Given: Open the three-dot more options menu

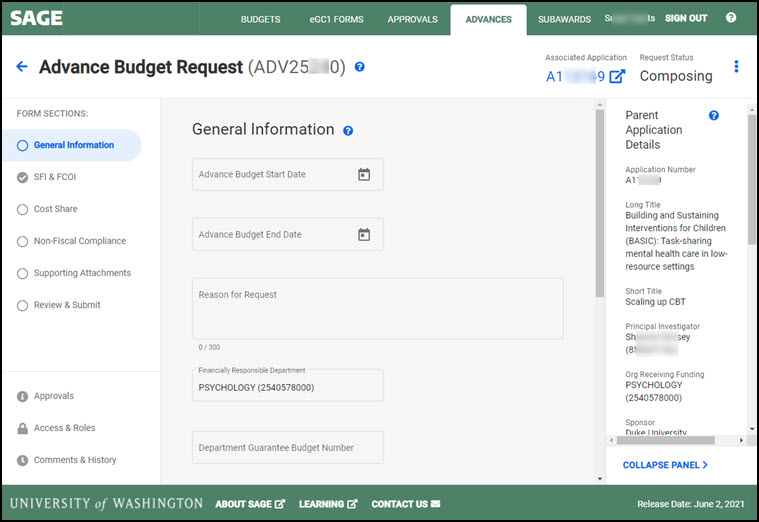Looking at the screenshot, I should click(736, 66).
